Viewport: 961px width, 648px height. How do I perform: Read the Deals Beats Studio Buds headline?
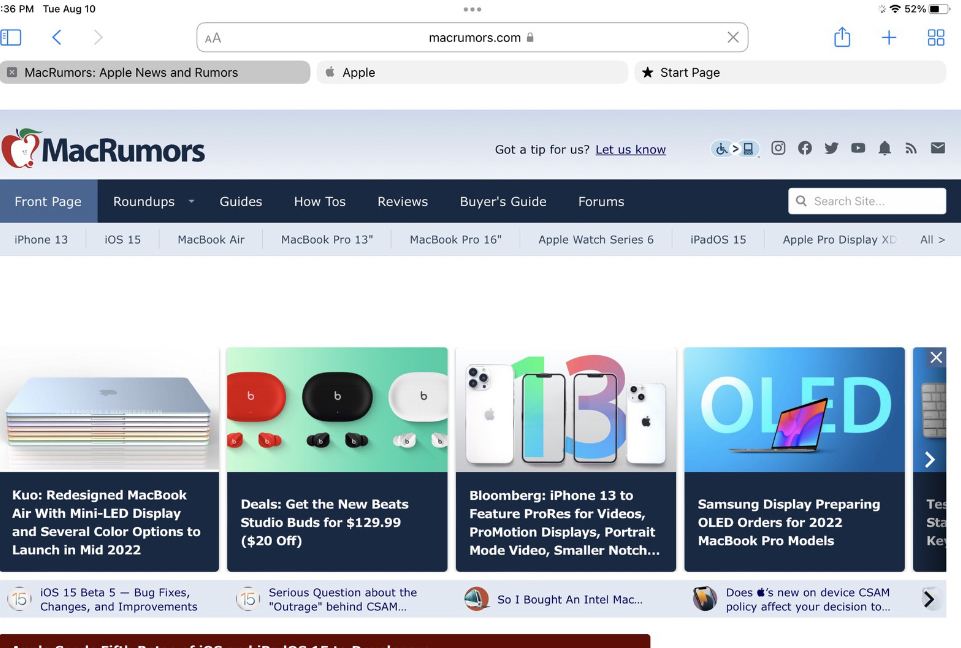pos(324,522)
